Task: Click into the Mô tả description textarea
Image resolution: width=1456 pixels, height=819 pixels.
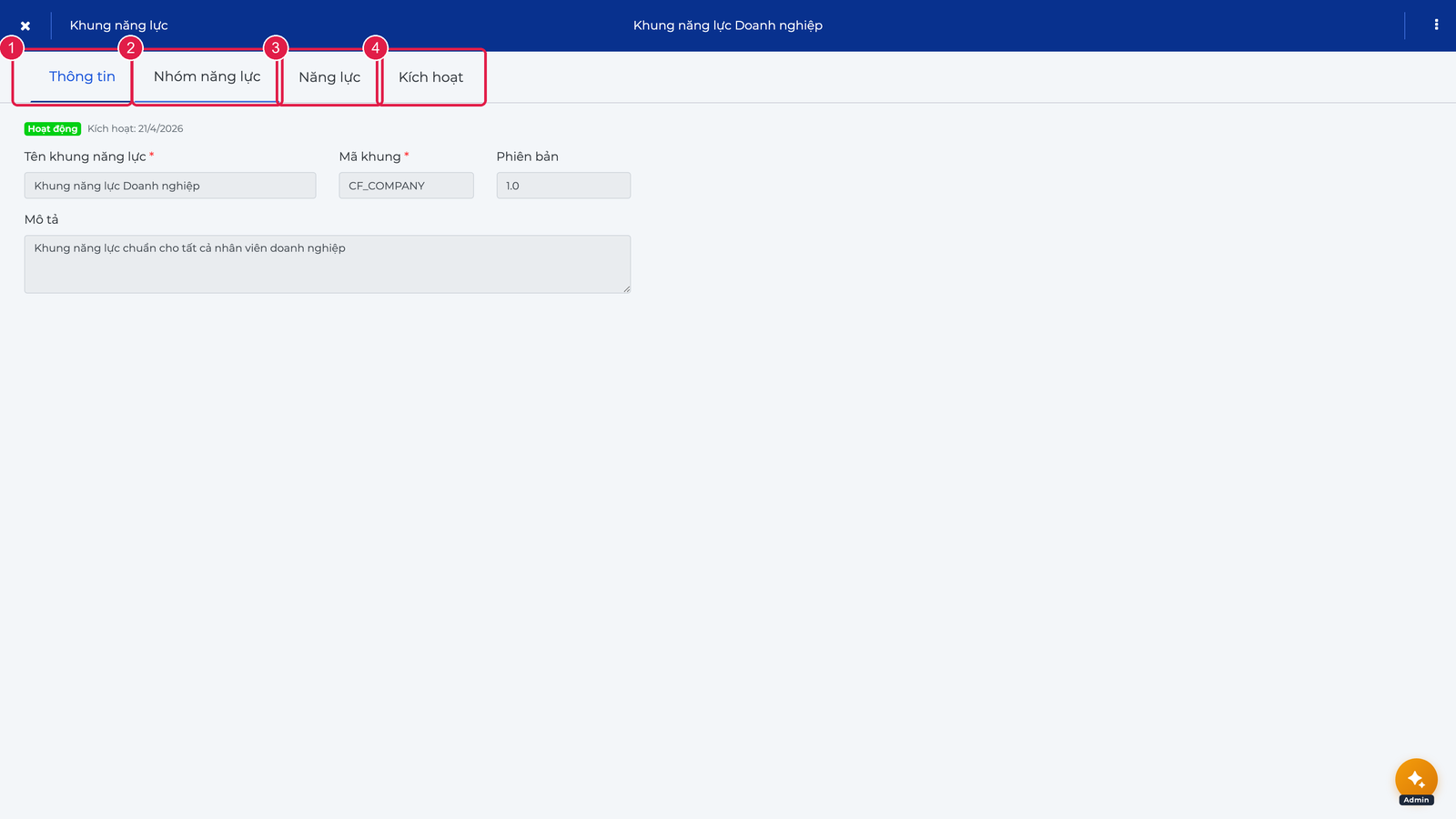Action: click(328, 264)
